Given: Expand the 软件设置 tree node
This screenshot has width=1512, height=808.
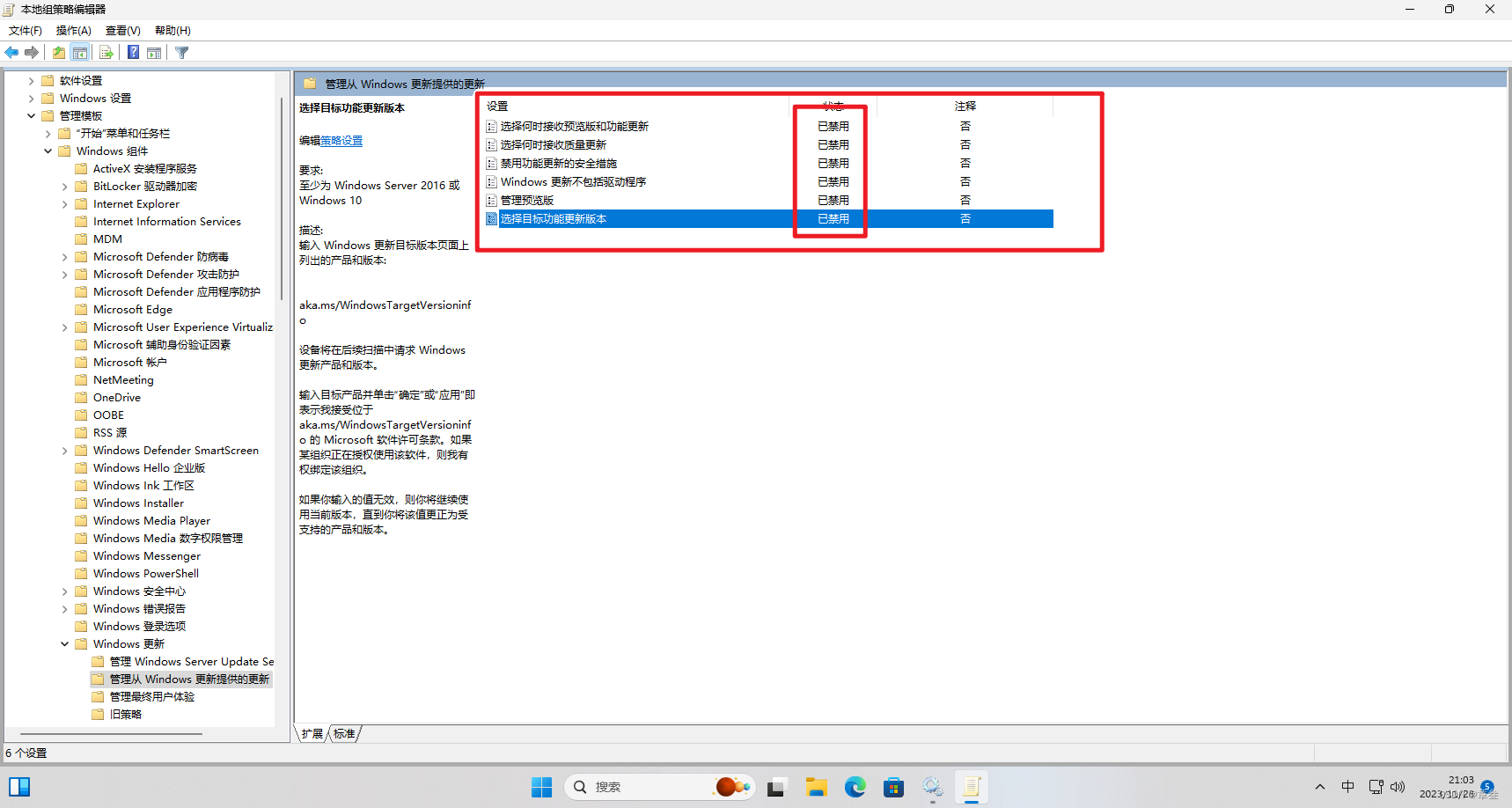Looking at the screenshot, I should (31, 81).
